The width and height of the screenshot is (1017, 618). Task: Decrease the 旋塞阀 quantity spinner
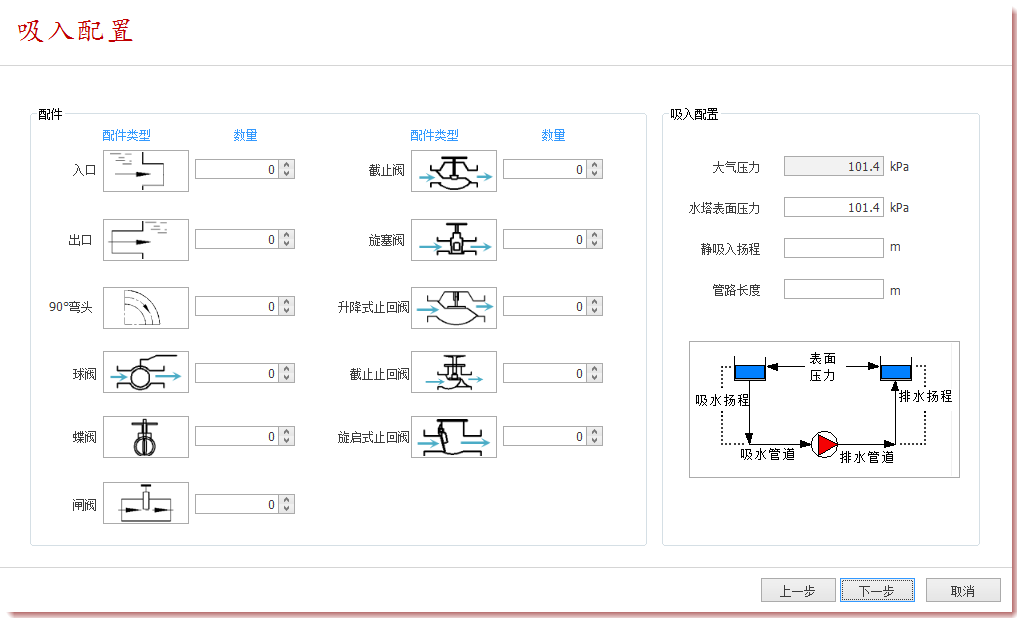point(595,244)
